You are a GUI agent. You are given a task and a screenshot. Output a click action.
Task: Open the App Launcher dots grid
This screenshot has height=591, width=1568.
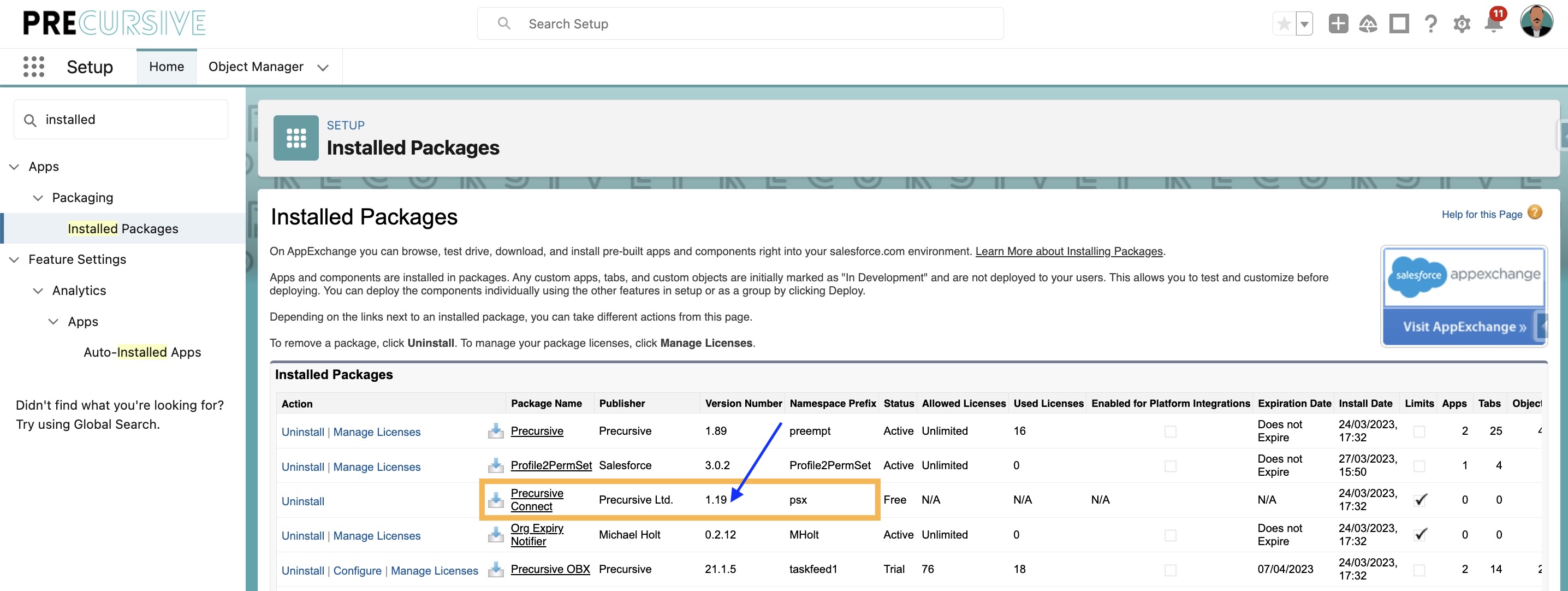[x=33, y=67]
